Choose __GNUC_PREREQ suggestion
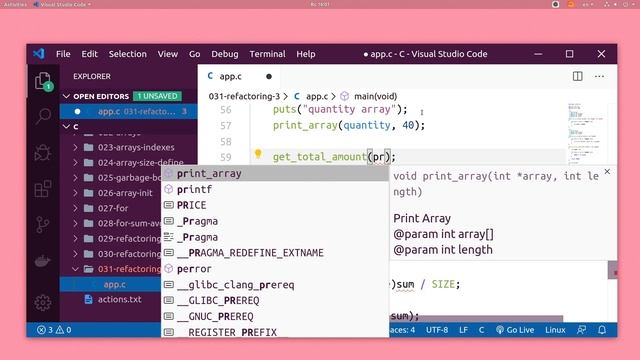The height and width of the screenshot is (360, 640). 275,316
